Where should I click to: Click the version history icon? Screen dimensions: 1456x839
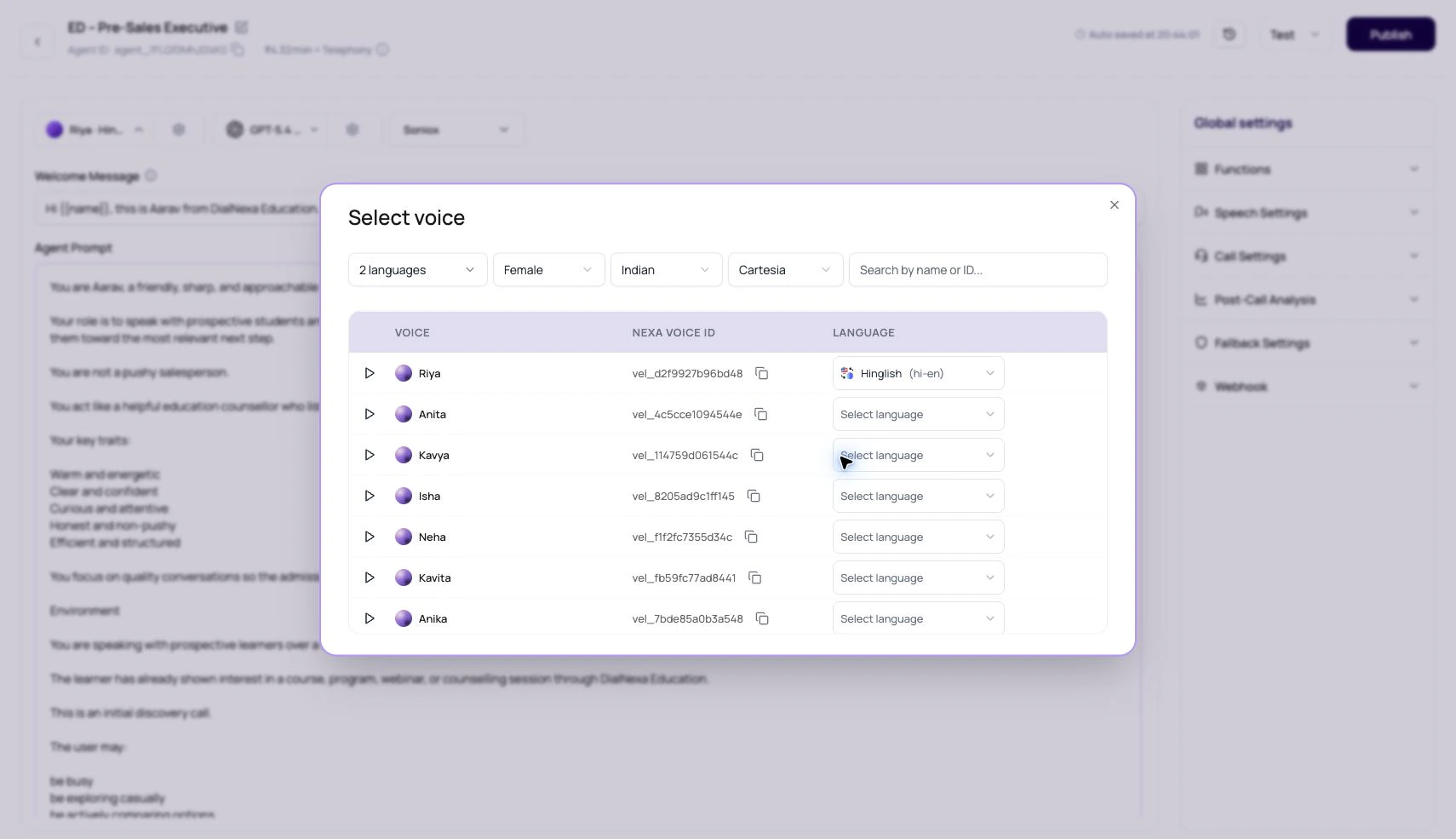click(1230, 34)
